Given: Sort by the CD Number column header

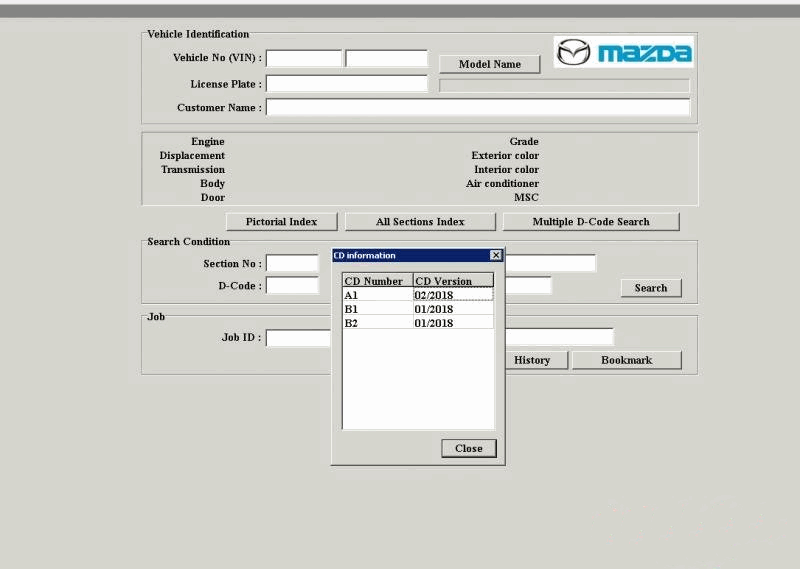Looking at the screenshot, I should pyautogui.click(x=377, y=281).
